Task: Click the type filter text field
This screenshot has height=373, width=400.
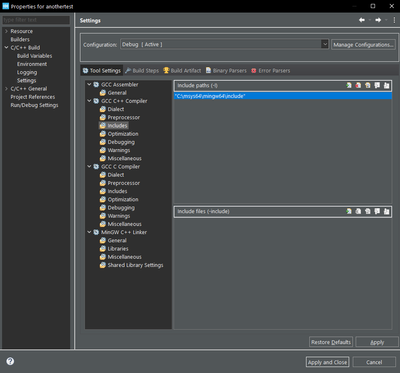Action: pyautogui.click(x=36, y=20)
